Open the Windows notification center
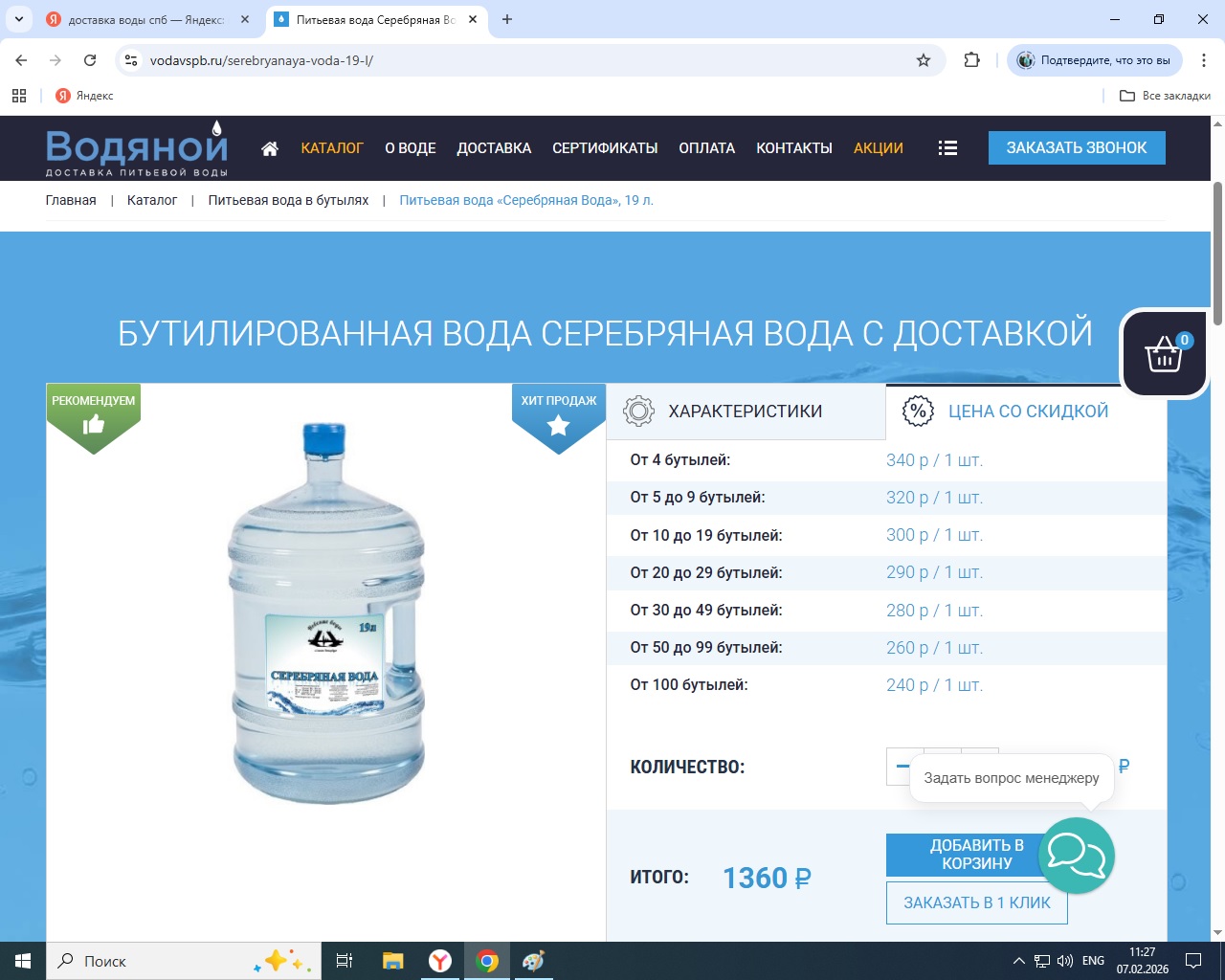The height and width of the screenshot is (980, 1225). [1193, 961]
